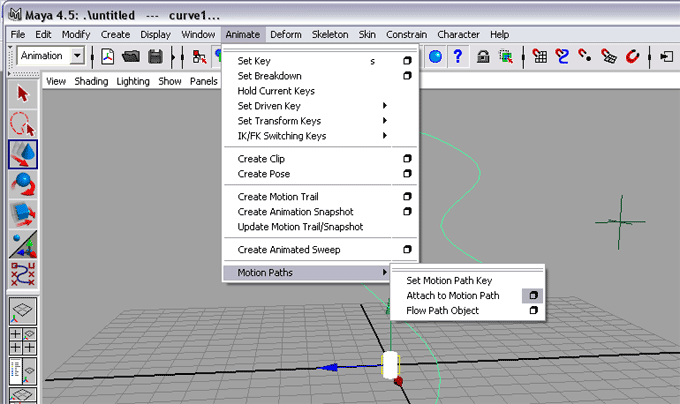Screen dimensions: 680x404
Task: Open the Skin menu
Action: [367, 35]
